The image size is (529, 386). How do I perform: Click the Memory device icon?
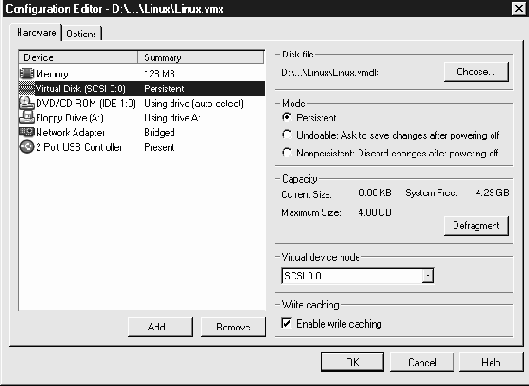click(x=27, y=73)
